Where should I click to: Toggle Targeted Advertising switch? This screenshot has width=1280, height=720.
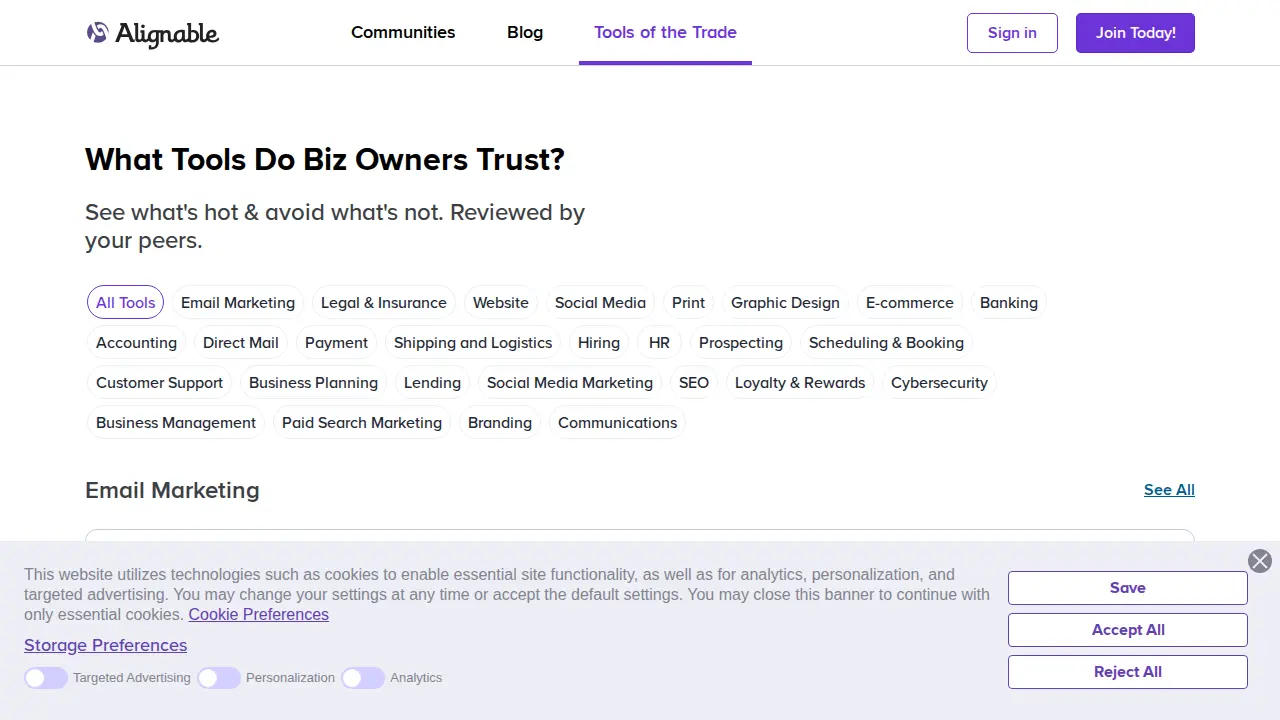[x=46, y=678]
